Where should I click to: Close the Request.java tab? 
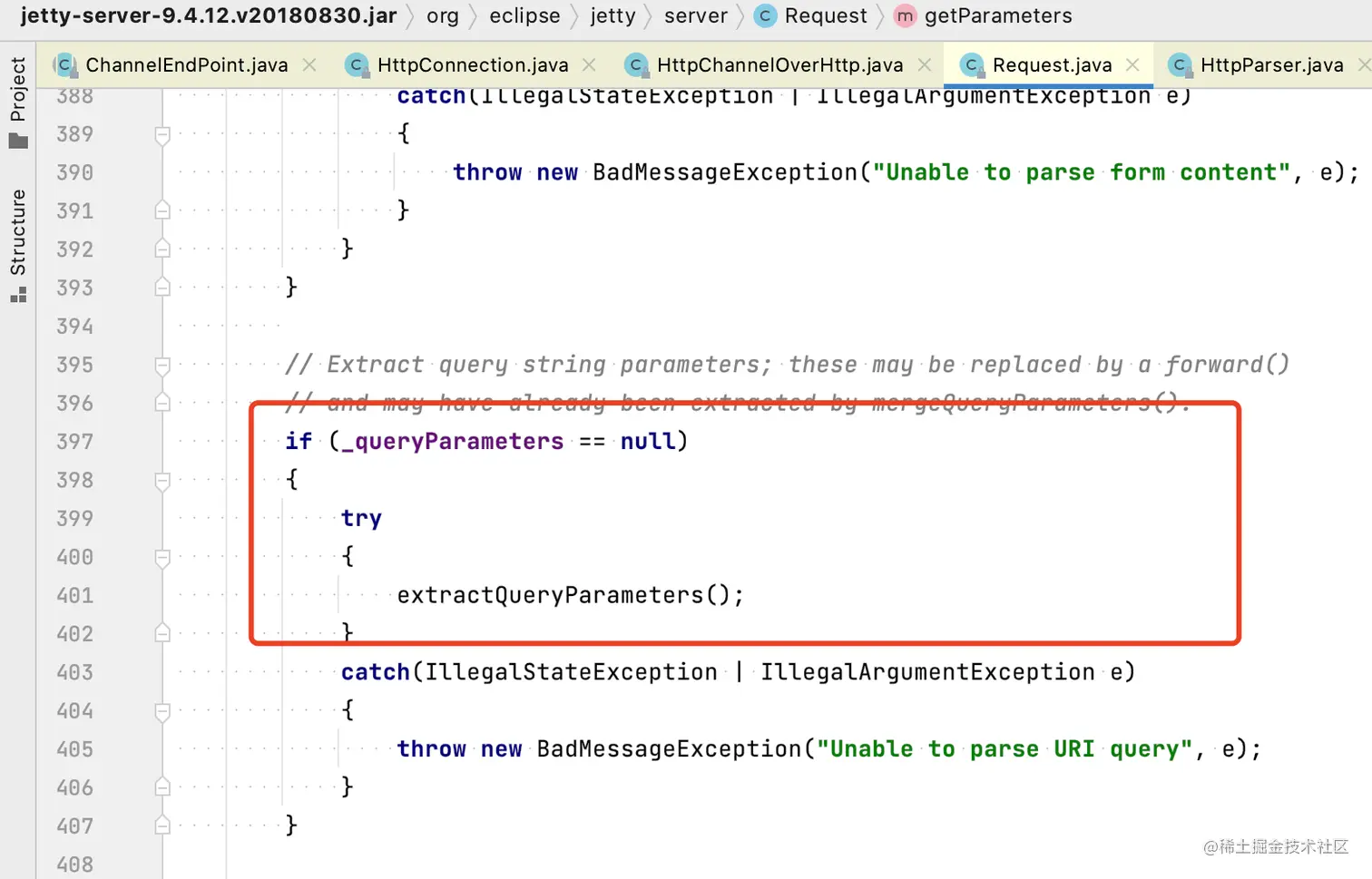click(1132, 64)
